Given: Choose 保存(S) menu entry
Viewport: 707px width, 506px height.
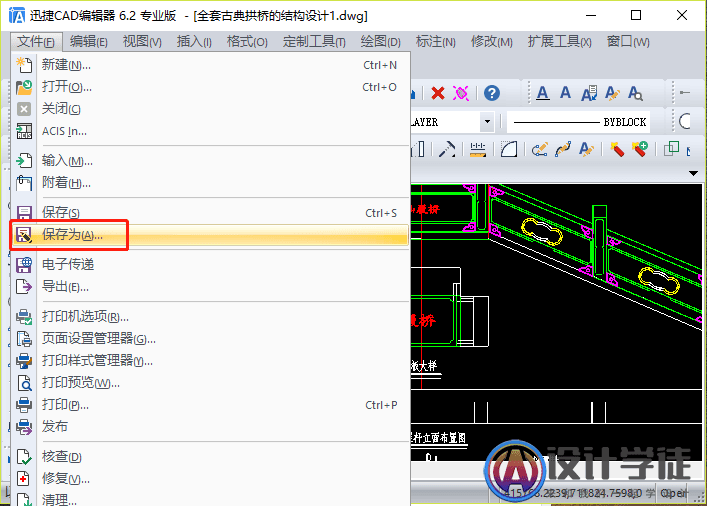Looking at the screenshot, I should (210, 212).
